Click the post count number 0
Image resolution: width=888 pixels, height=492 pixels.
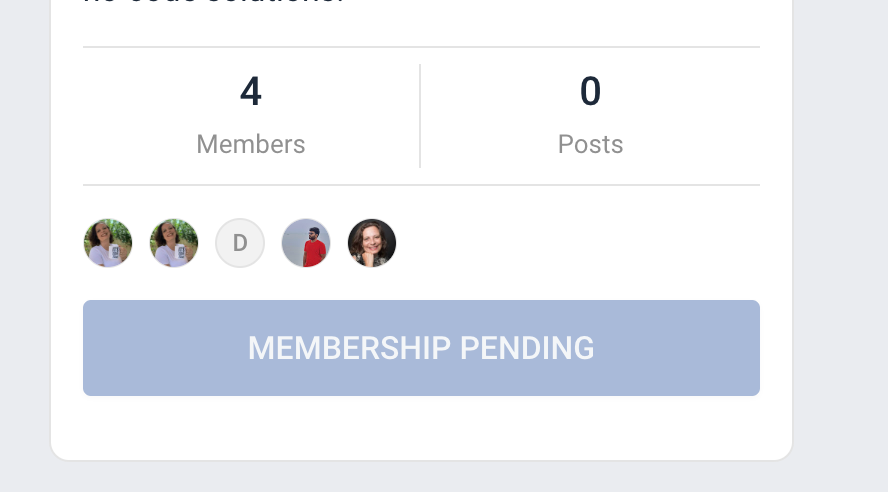[x=590, y=91]
